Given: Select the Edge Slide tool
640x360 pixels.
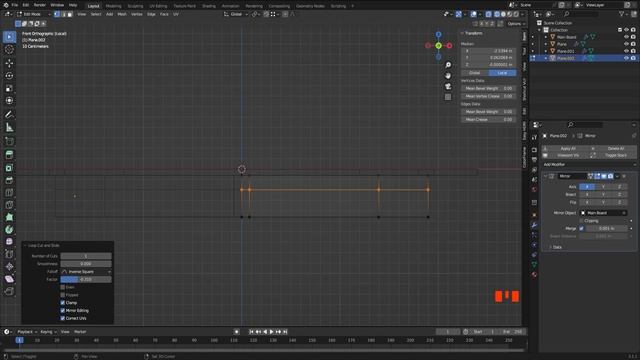Looking at the screenshot, I should (9, 254).
